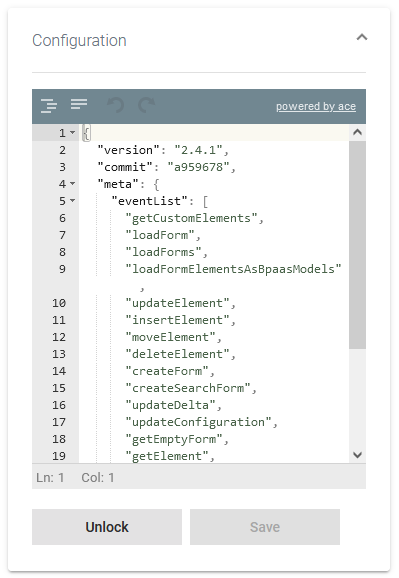
Task: Click the redo arrow in editor toolbar
Action: click(x=146, y=105)
